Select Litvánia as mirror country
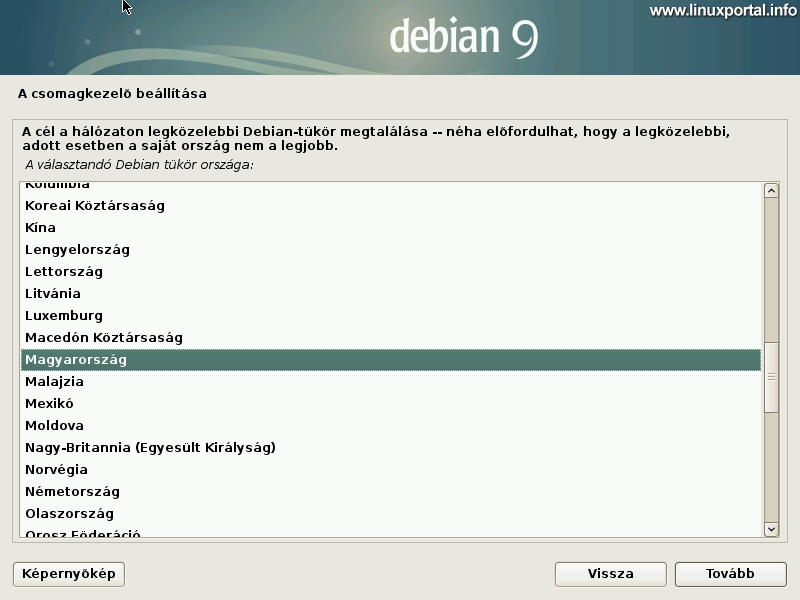 pyautogui.click(x=390, y=293)
